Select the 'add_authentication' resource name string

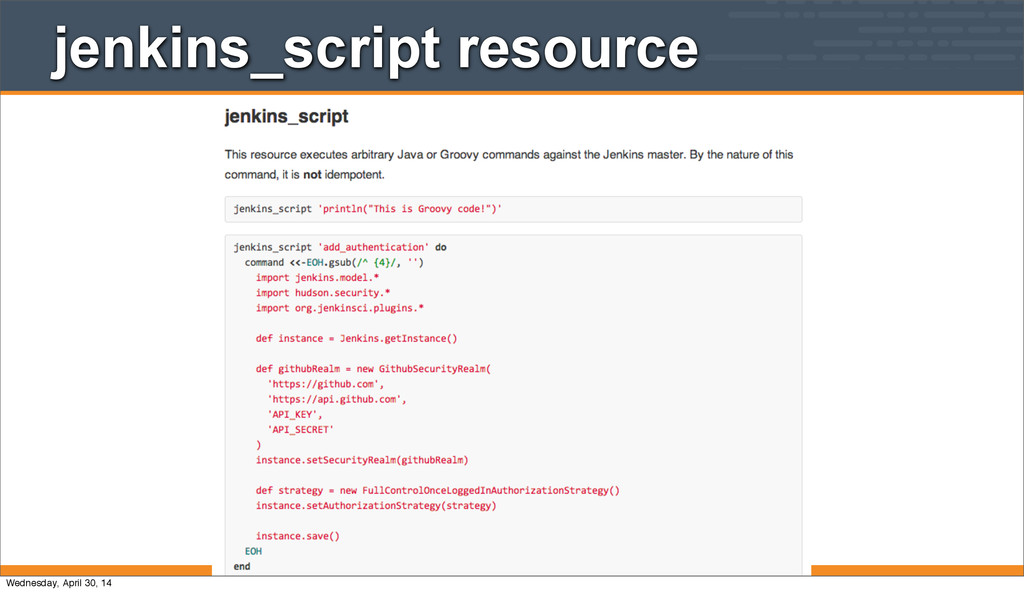pyautogui.click(x=373, y=247)
